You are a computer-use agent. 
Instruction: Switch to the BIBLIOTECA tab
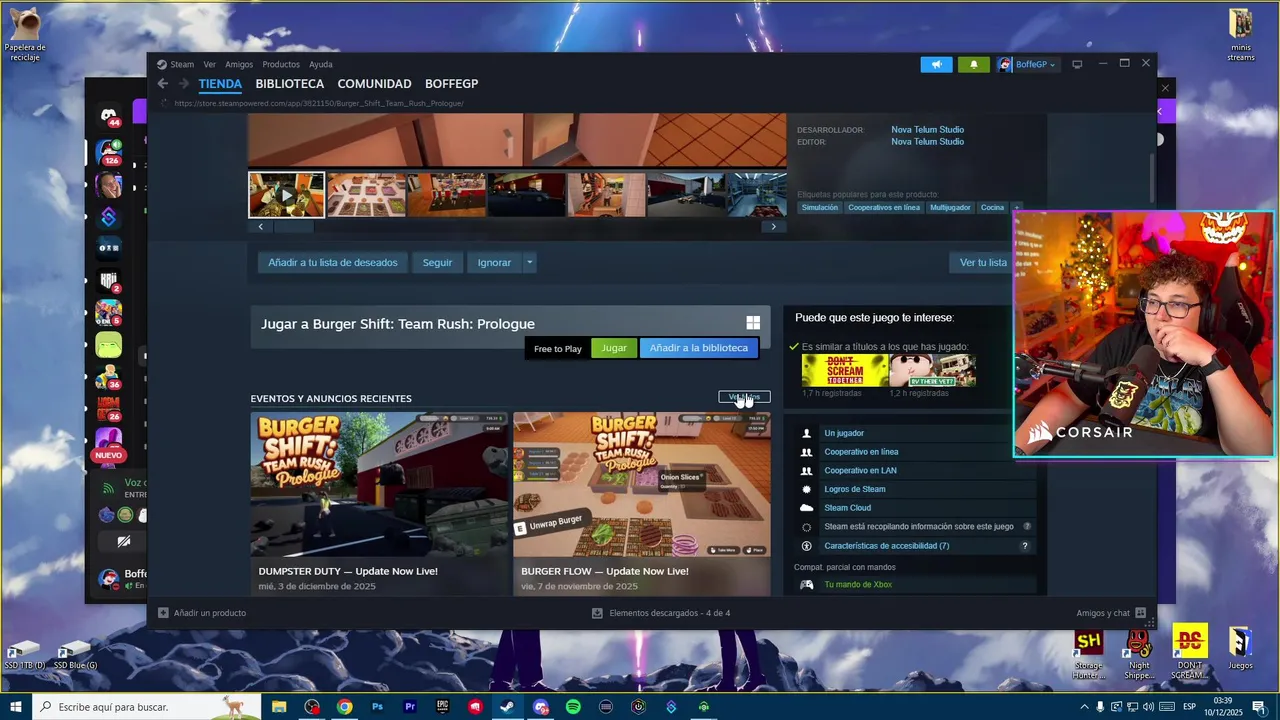[x=290, y=84]
